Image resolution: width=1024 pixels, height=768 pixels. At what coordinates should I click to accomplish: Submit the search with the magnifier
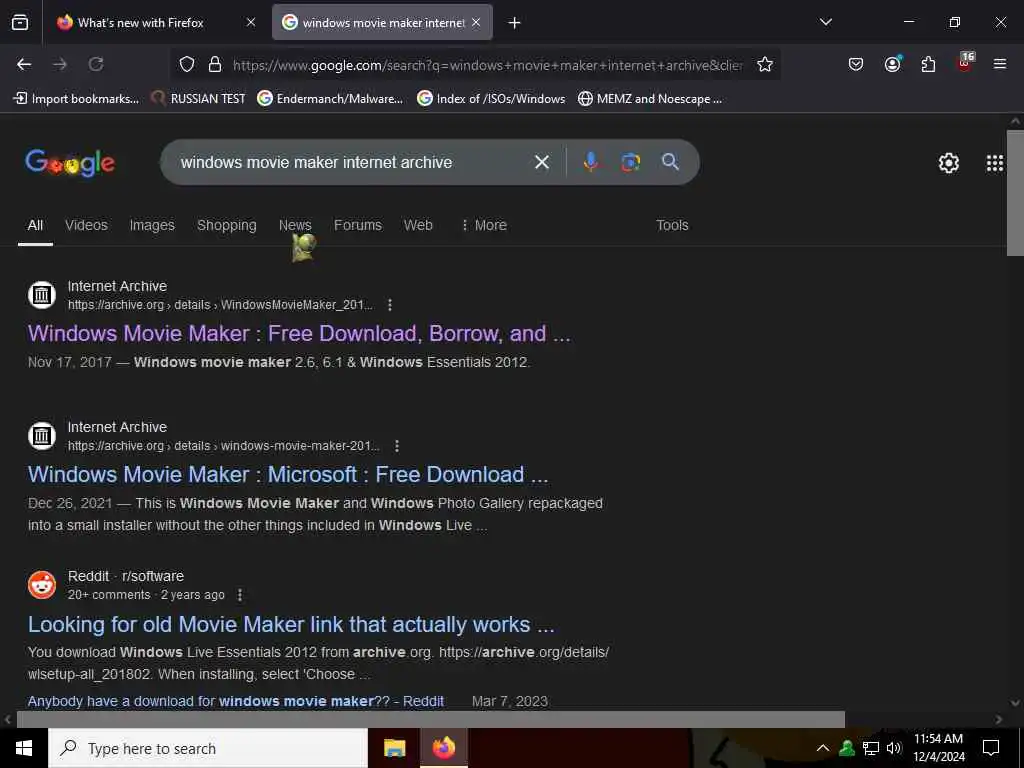click(670, 162)
